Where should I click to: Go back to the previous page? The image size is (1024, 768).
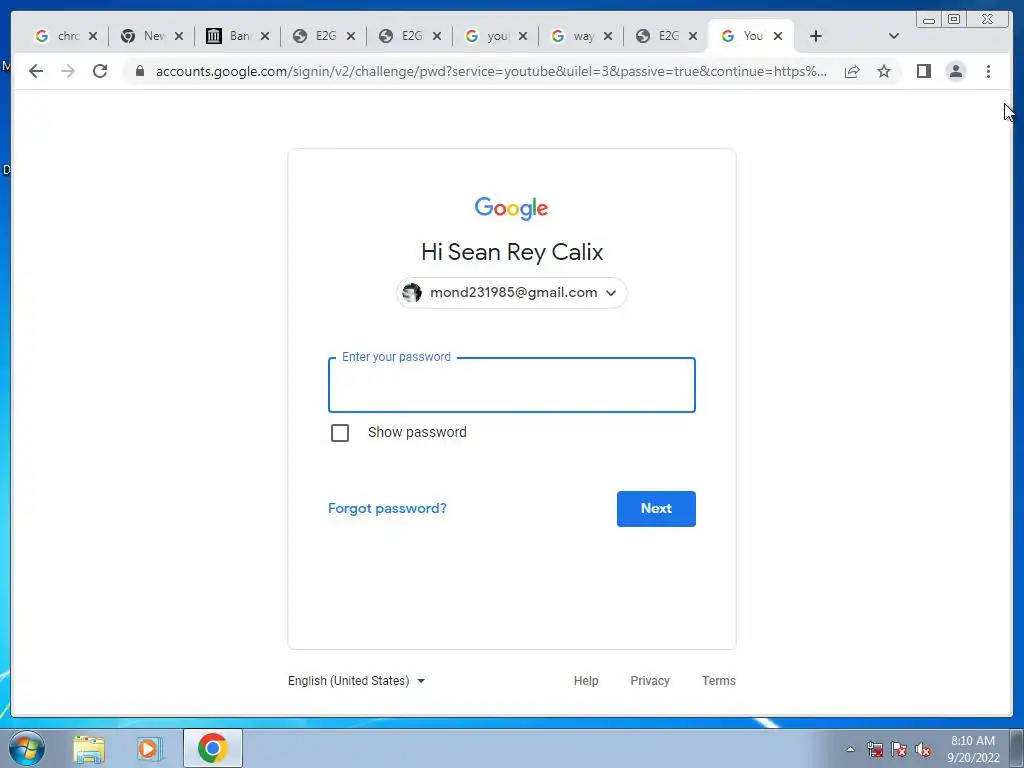[x=36, y=71]
